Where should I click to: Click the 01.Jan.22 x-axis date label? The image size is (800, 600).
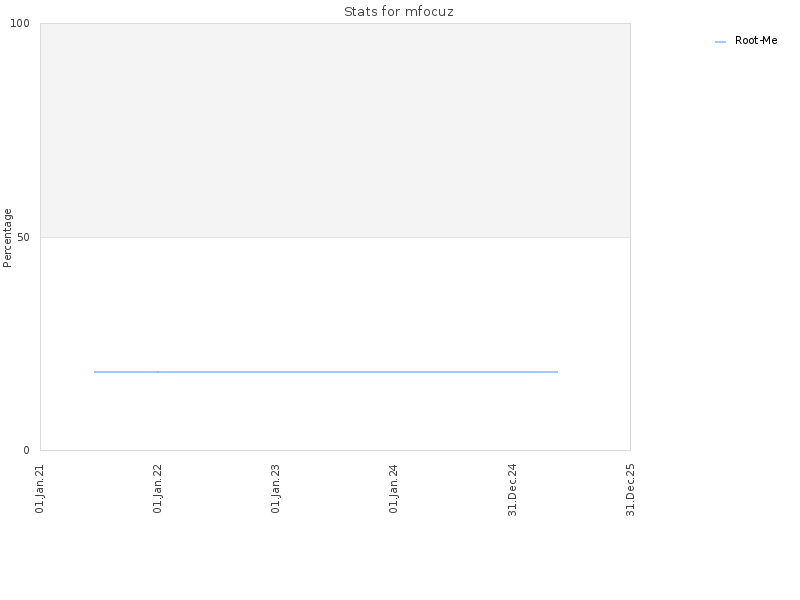click(x=158, y=489)
